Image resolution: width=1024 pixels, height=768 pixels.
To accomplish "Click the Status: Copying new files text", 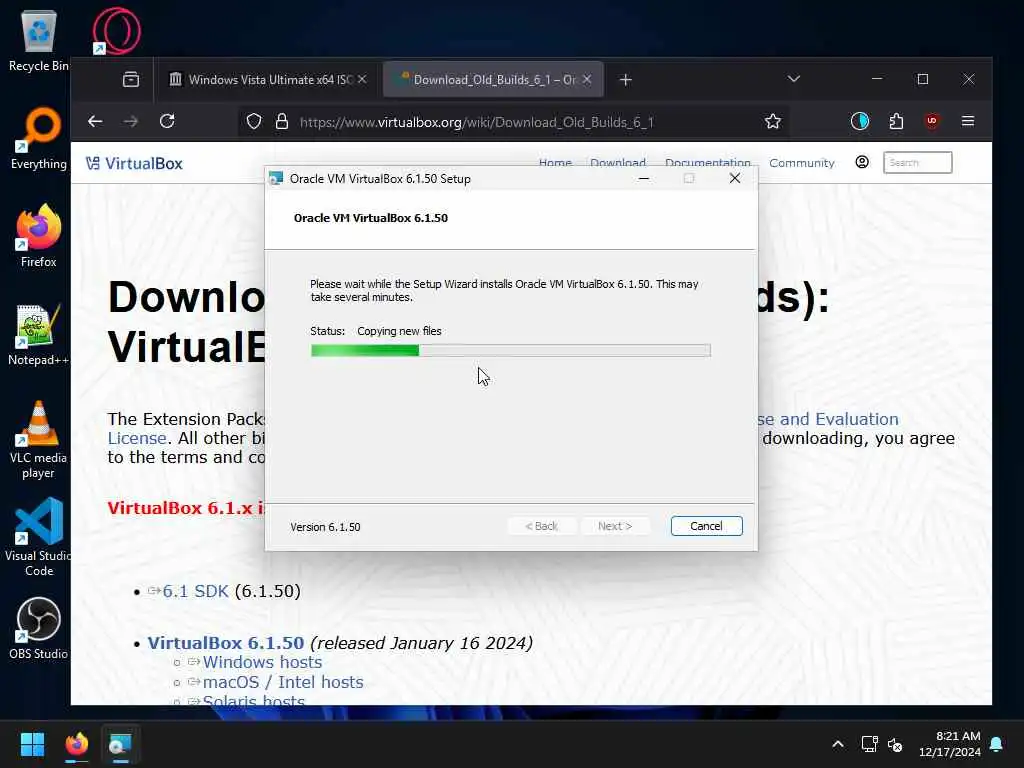I will (376, 331).
